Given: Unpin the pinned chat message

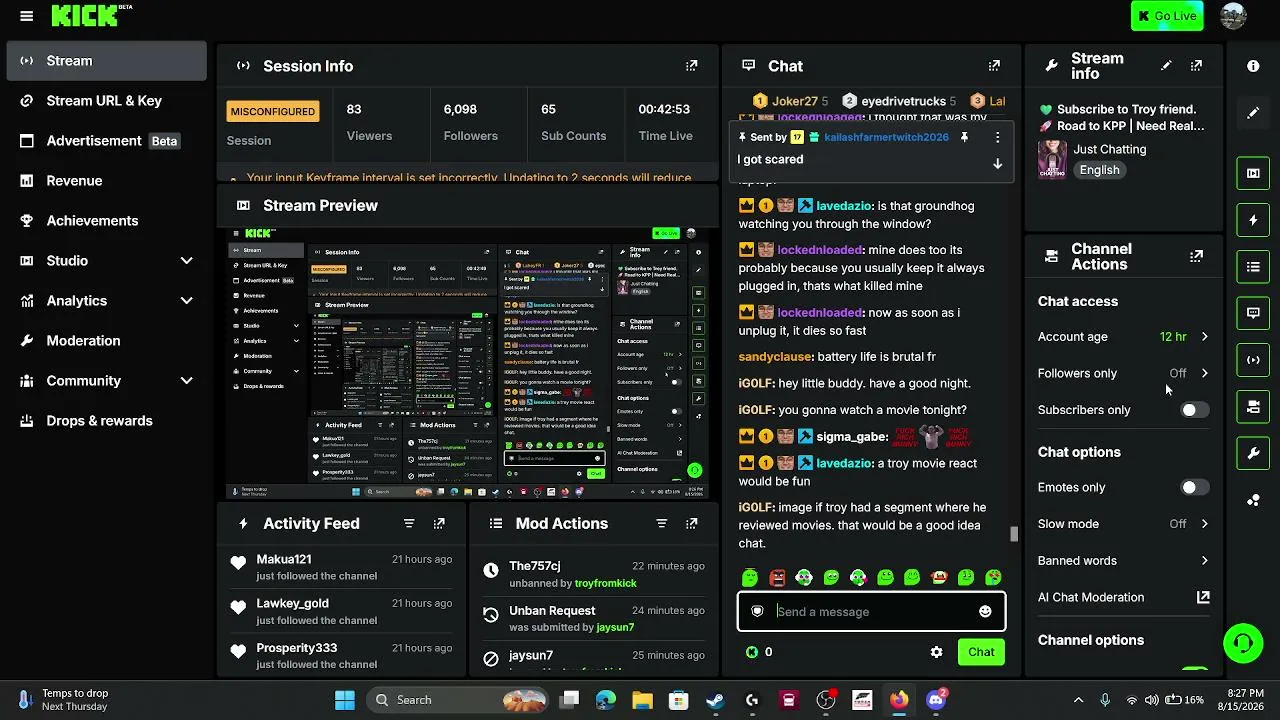Looking at the screenshot, I should tap(964, 137).
